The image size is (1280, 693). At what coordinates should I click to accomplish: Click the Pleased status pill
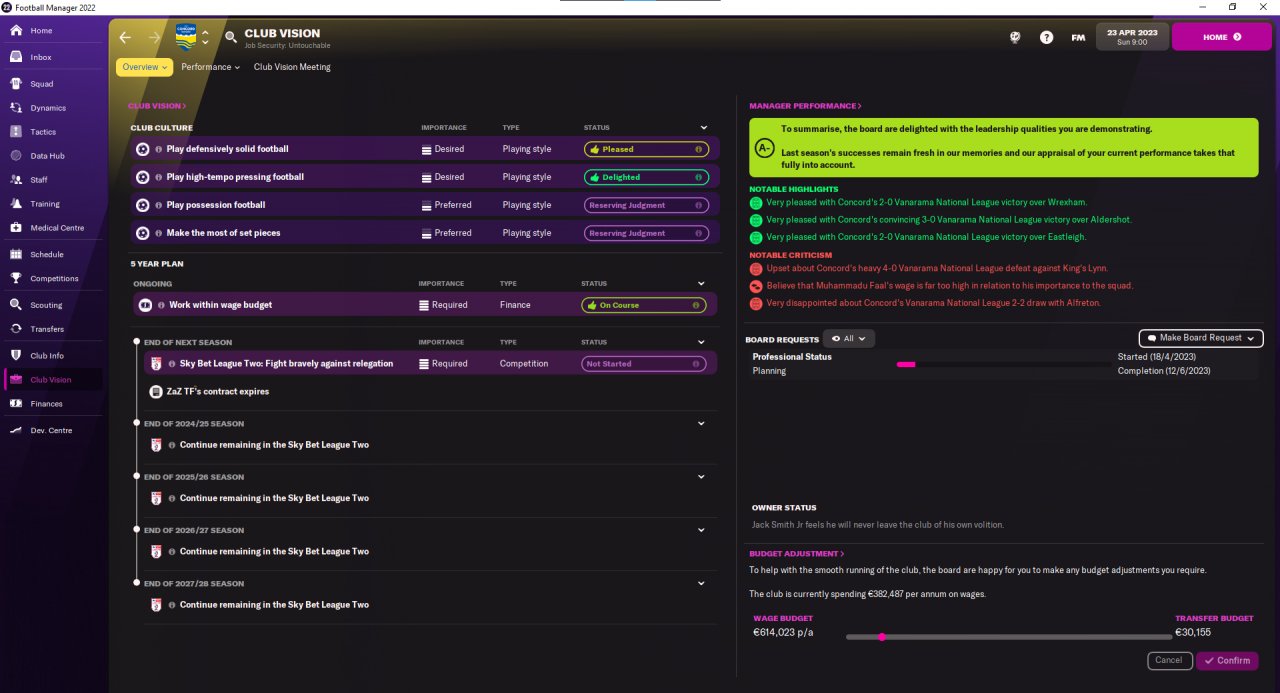tap(646, 149)
